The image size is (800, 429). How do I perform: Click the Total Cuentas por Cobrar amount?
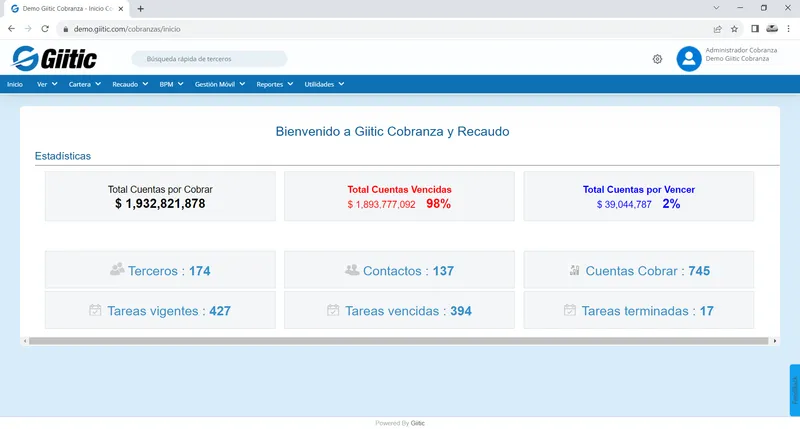tap(160, 204)
